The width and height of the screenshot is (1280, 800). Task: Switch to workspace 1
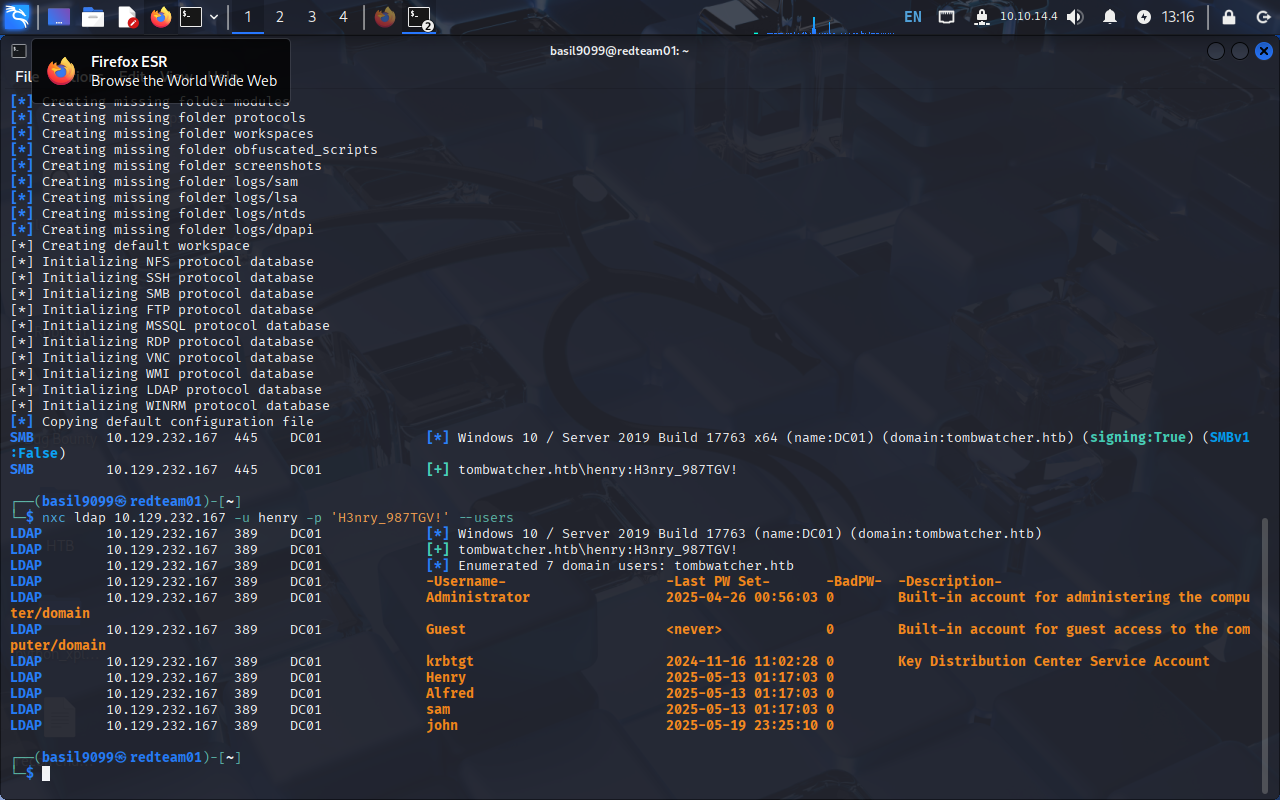tap(248, 16)
